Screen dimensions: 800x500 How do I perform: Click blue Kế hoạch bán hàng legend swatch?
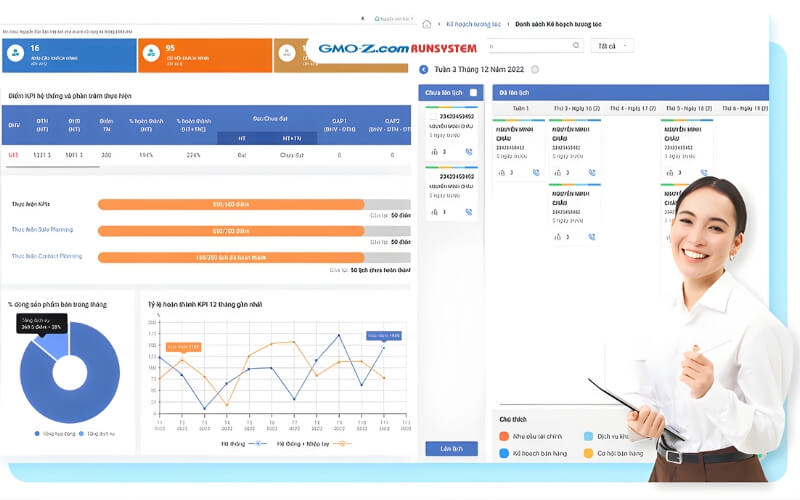click(504, 453)
